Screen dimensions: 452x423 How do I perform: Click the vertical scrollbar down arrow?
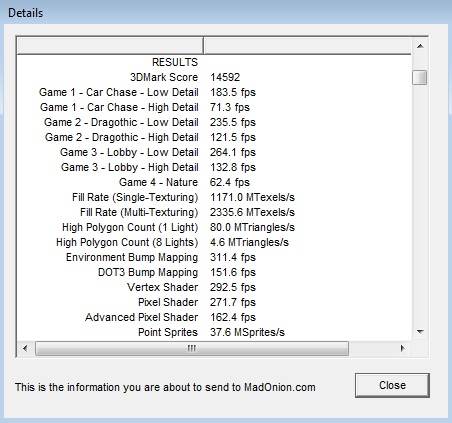click(420, 332)
